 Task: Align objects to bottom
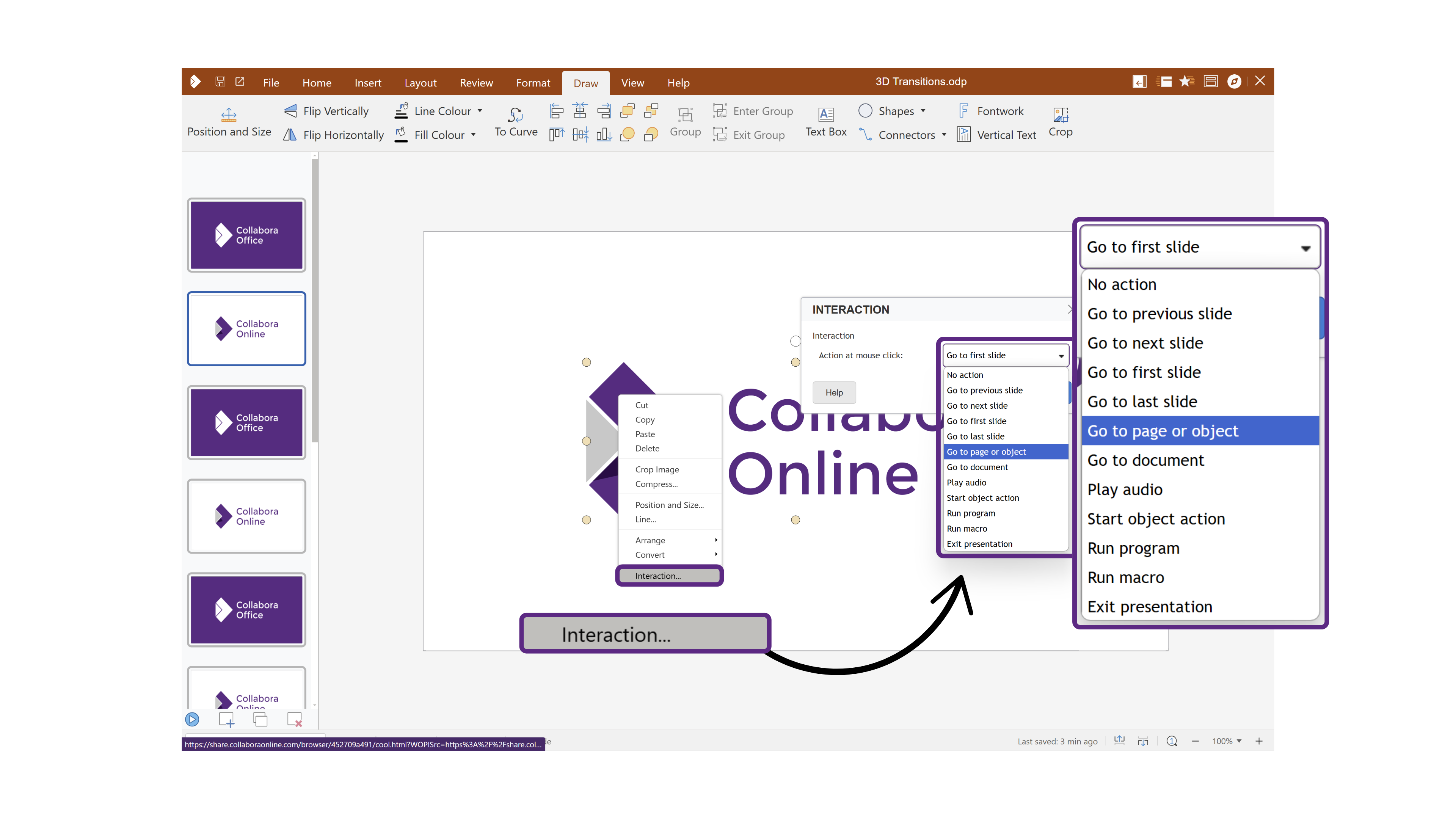click(604, 135)
